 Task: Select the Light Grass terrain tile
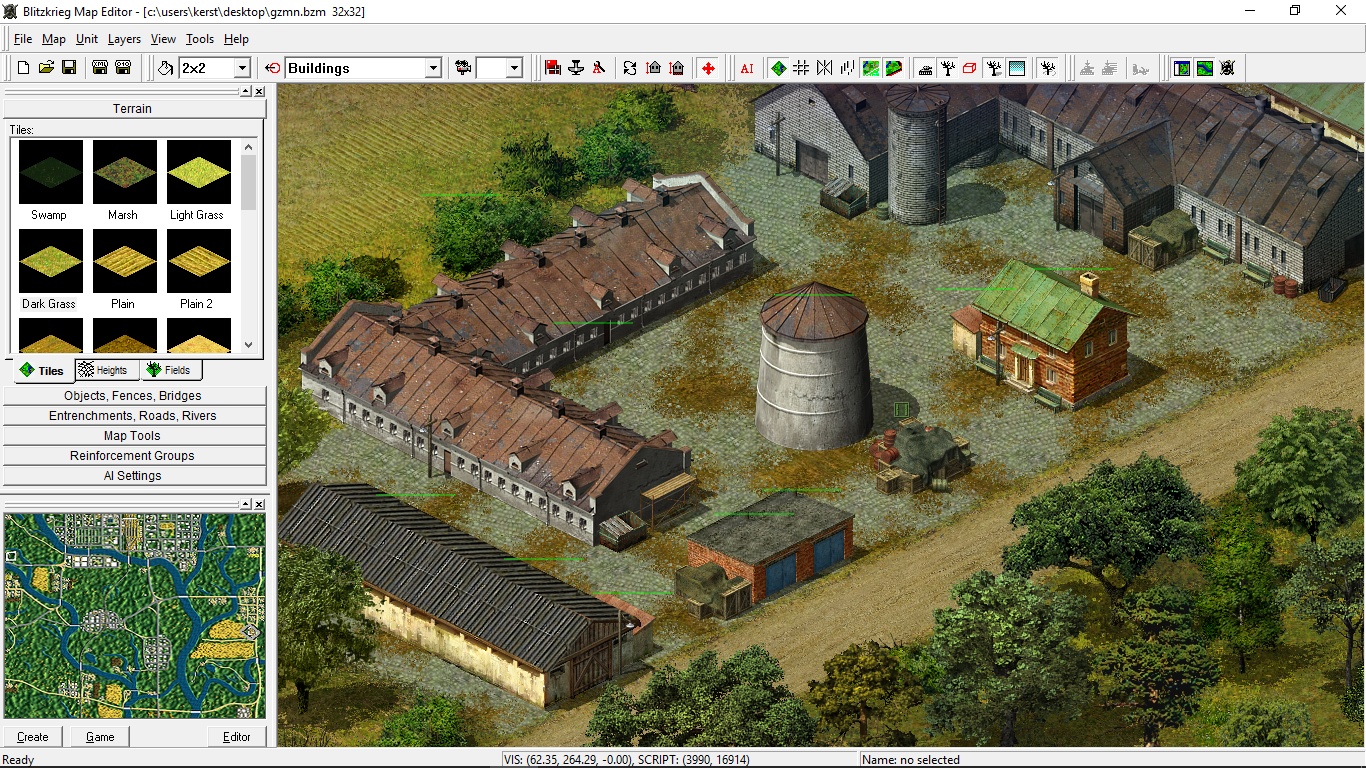coord(198,180)
